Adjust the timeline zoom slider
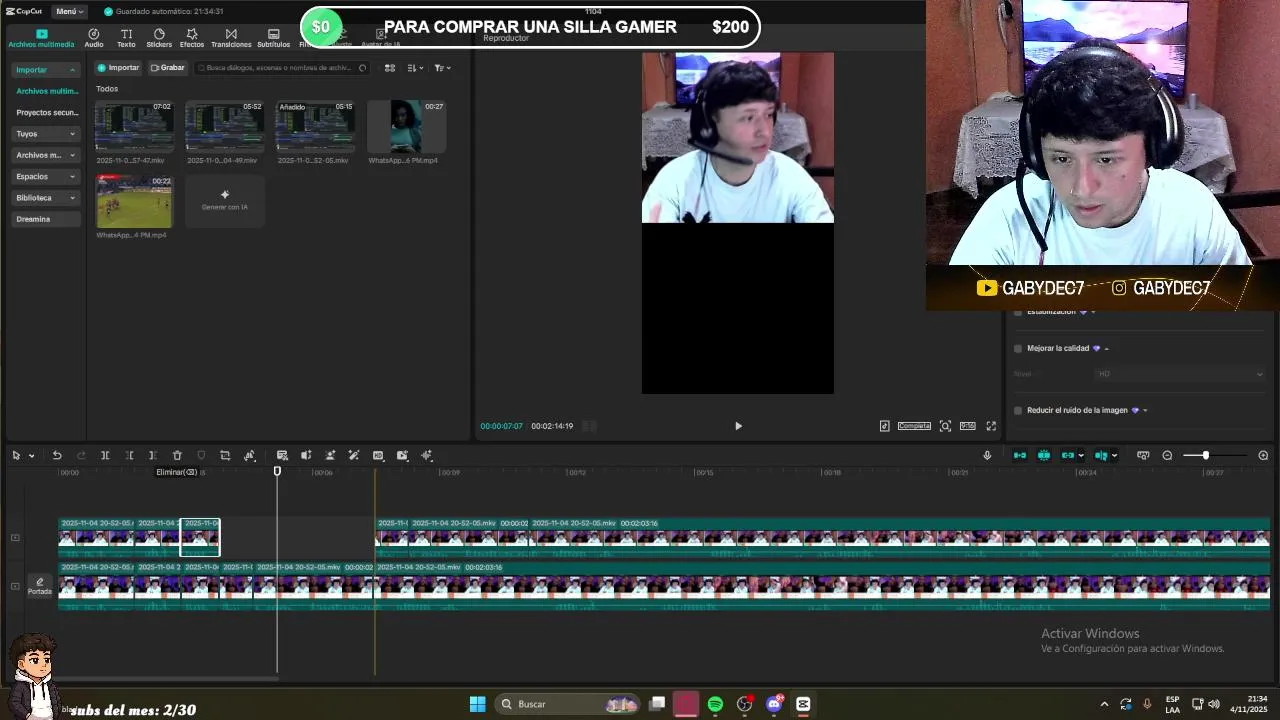This screenshot has width=1280, height=720. coord(1205,456)
